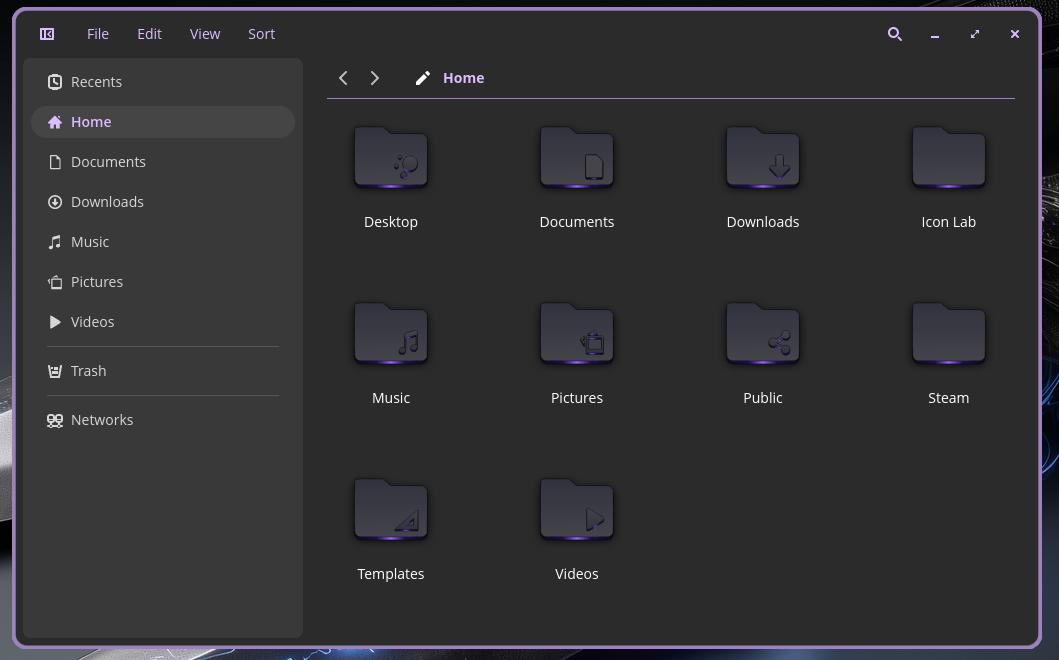The image size is (1059, 660).
Task: Open the search magnifier icon
Action: point(895,34)
